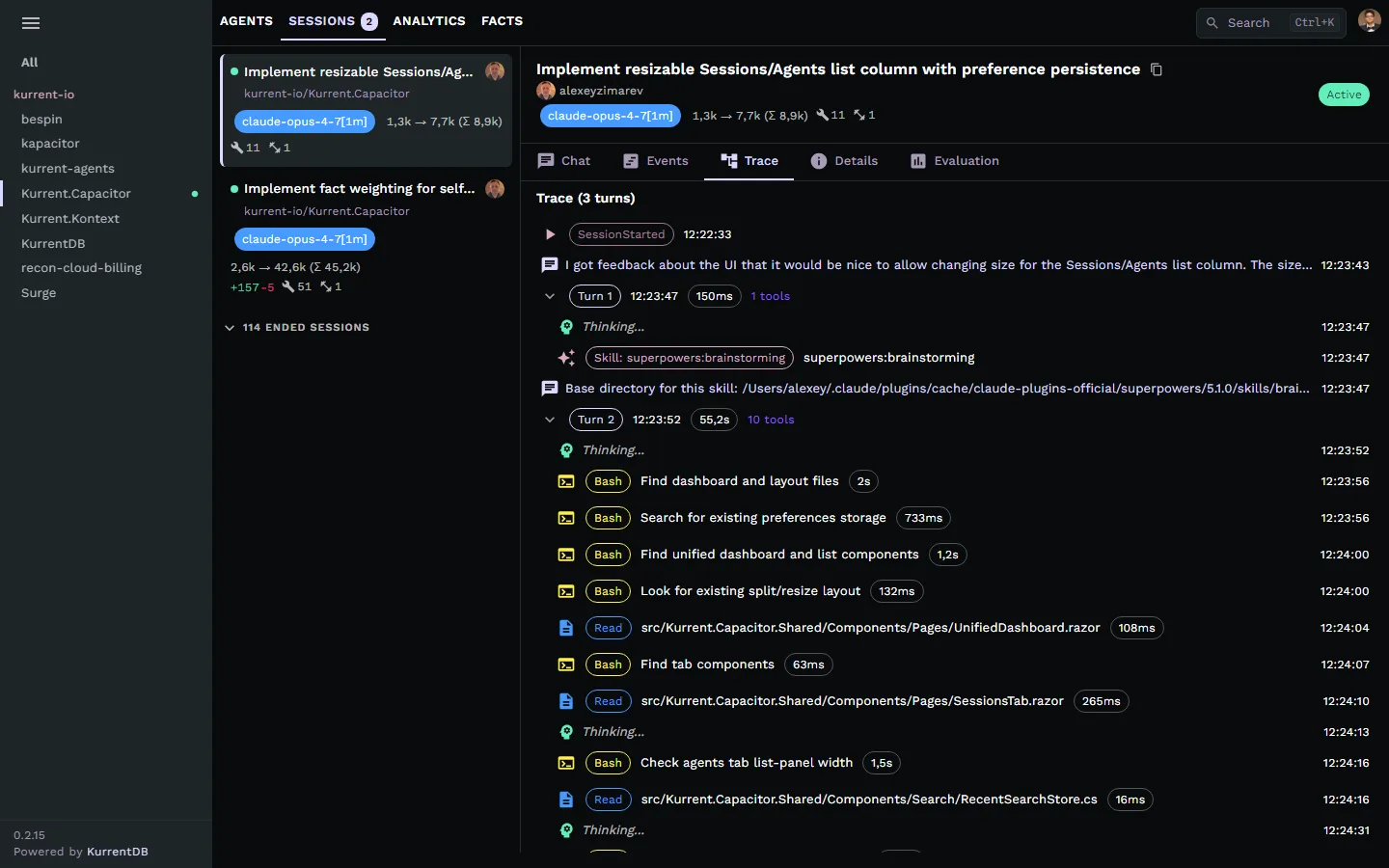Select the KurrentDB repository

tap(53, 244)
